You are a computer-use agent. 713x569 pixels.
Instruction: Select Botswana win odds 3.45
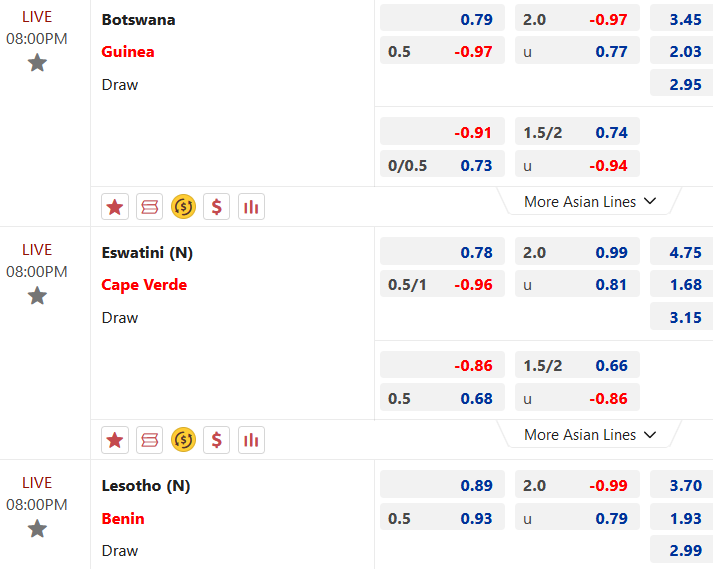[x=683, y=19]
